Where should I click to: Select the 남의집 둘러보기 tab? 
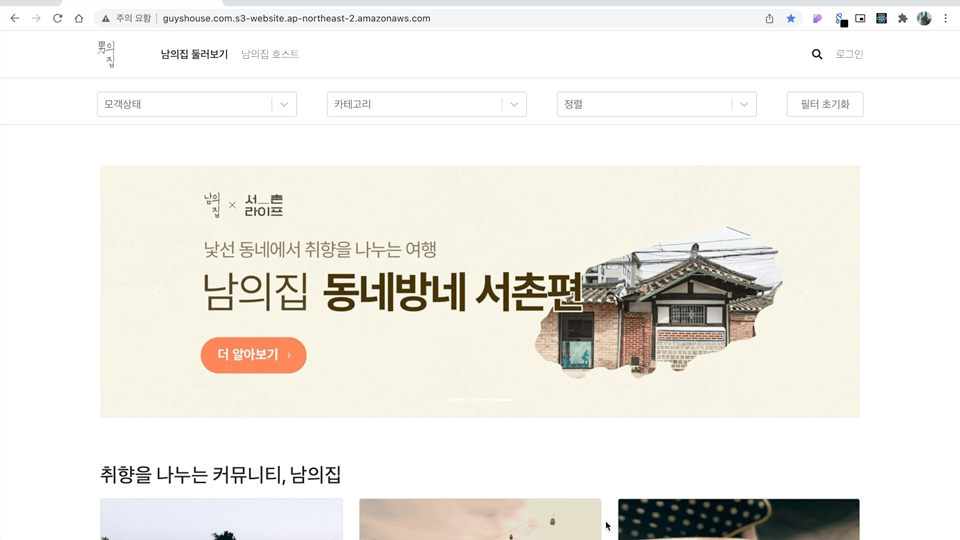[194, 54]
